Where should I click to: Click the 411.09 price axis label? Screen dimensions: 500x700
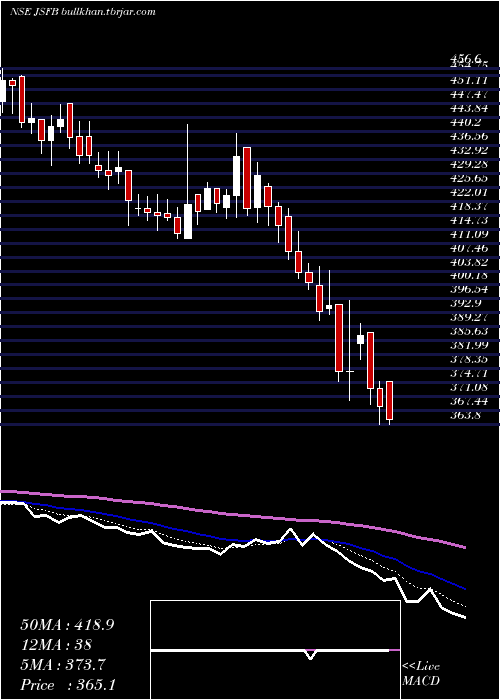(469, 234)
